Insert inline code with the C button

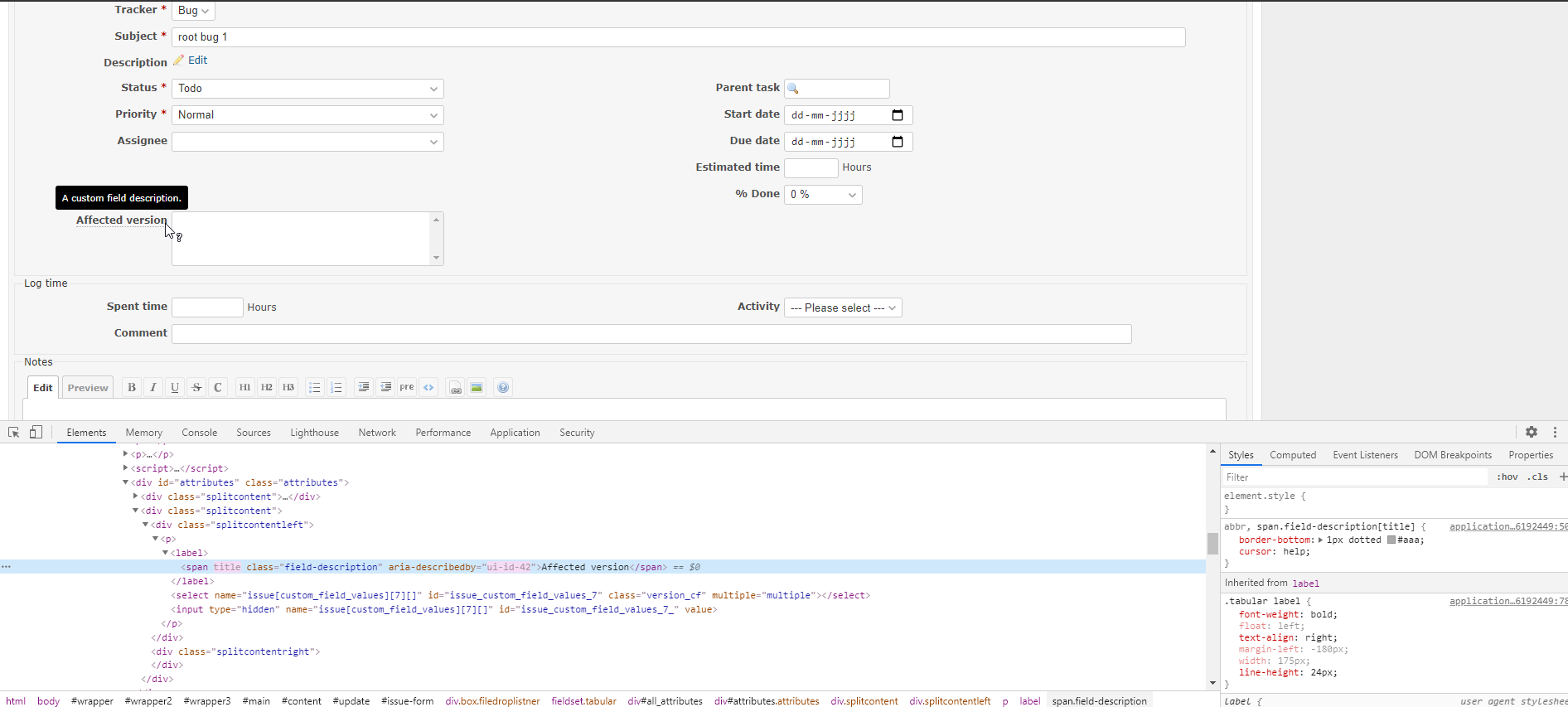(218, 387)
